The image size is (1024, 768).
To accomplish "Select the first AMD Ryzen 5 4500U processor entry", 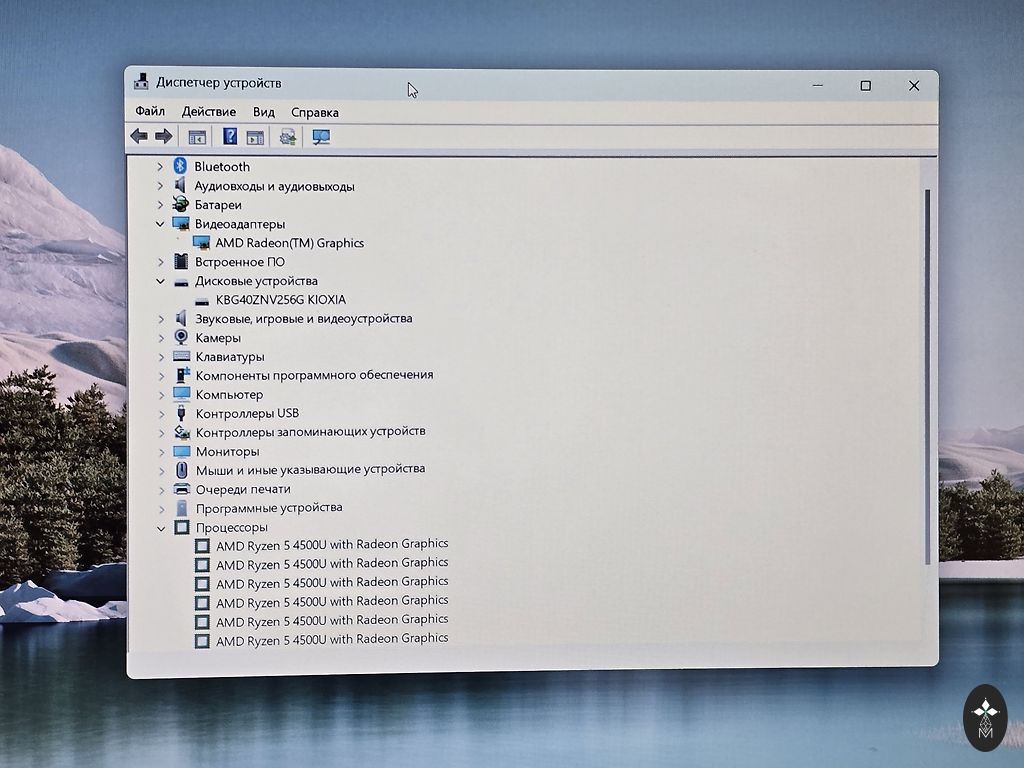I will (x=331, y=545).
